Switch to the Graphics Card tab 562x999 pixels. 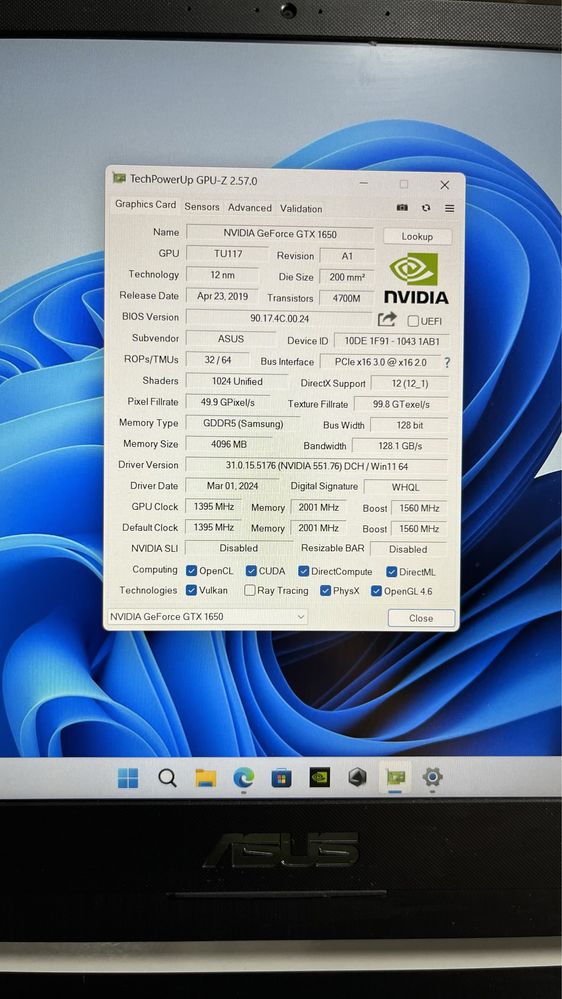(145, 205)
